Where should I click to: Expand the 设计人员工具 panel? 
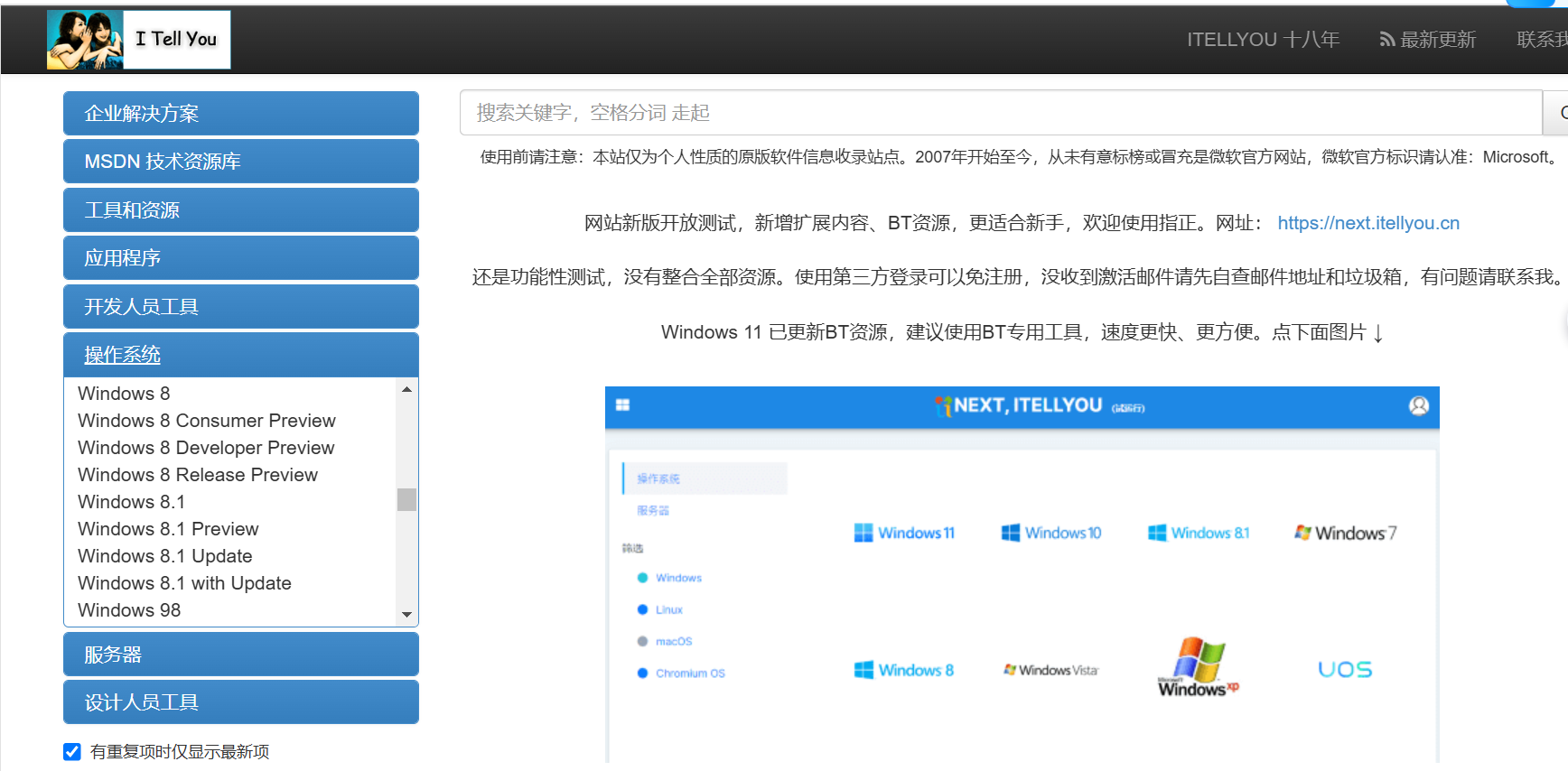[x=241, y=702]
